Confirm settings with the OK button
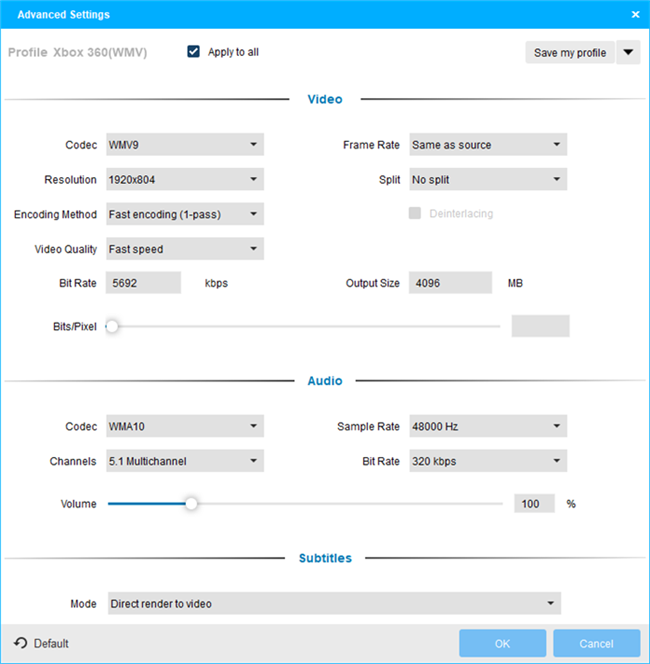Screen dimensions: 650x664 (x=502, y=643)
